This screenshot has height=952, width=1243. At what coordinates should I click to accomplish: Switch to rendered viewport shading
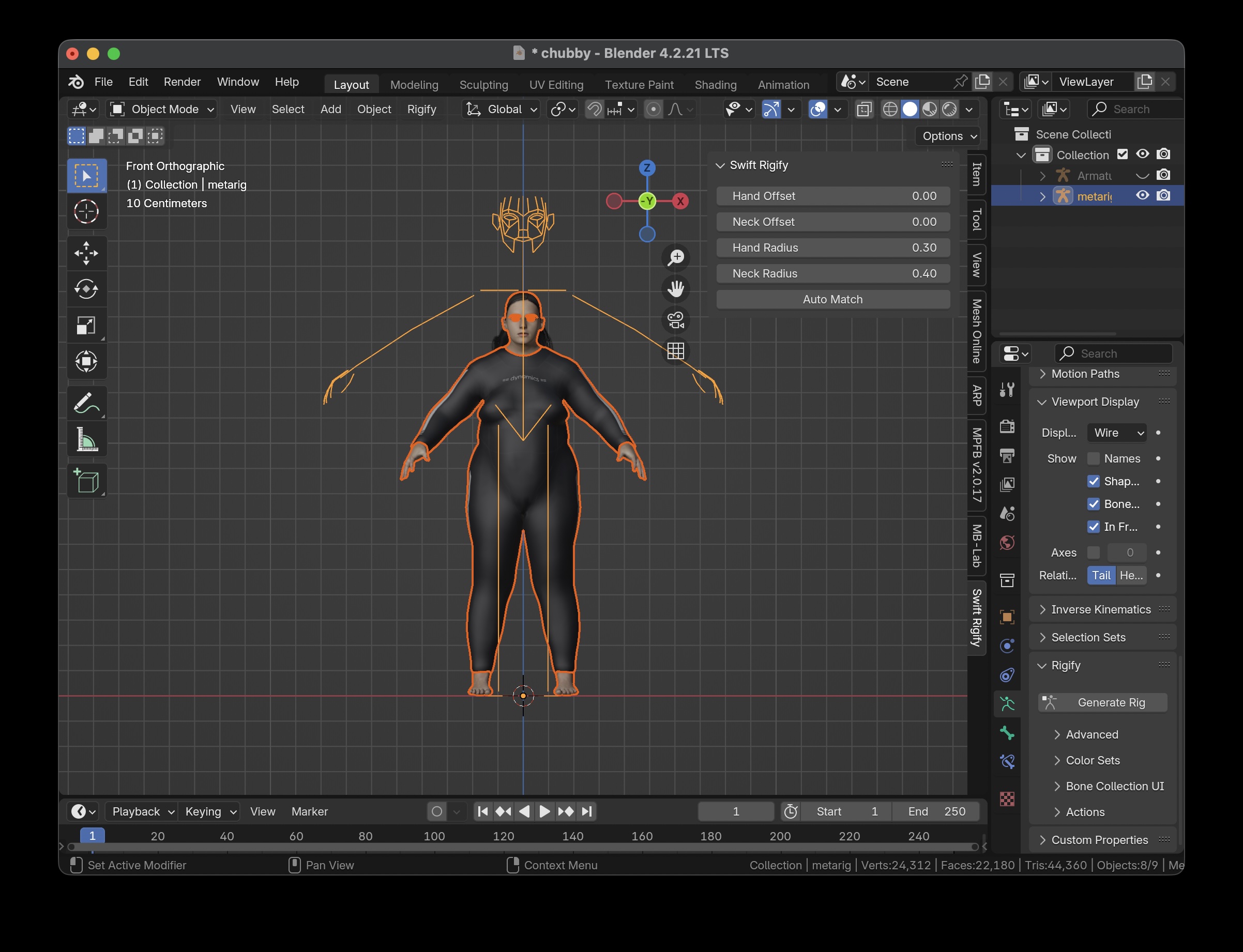click(x=949, y=110)
